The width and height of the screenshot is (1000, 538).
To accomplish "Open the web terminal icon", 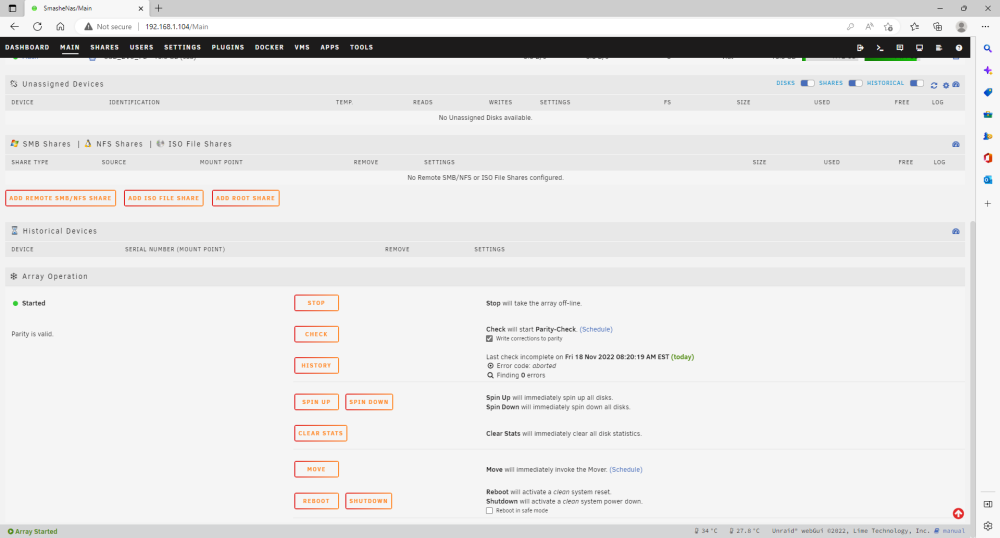I will coord(879,48).
